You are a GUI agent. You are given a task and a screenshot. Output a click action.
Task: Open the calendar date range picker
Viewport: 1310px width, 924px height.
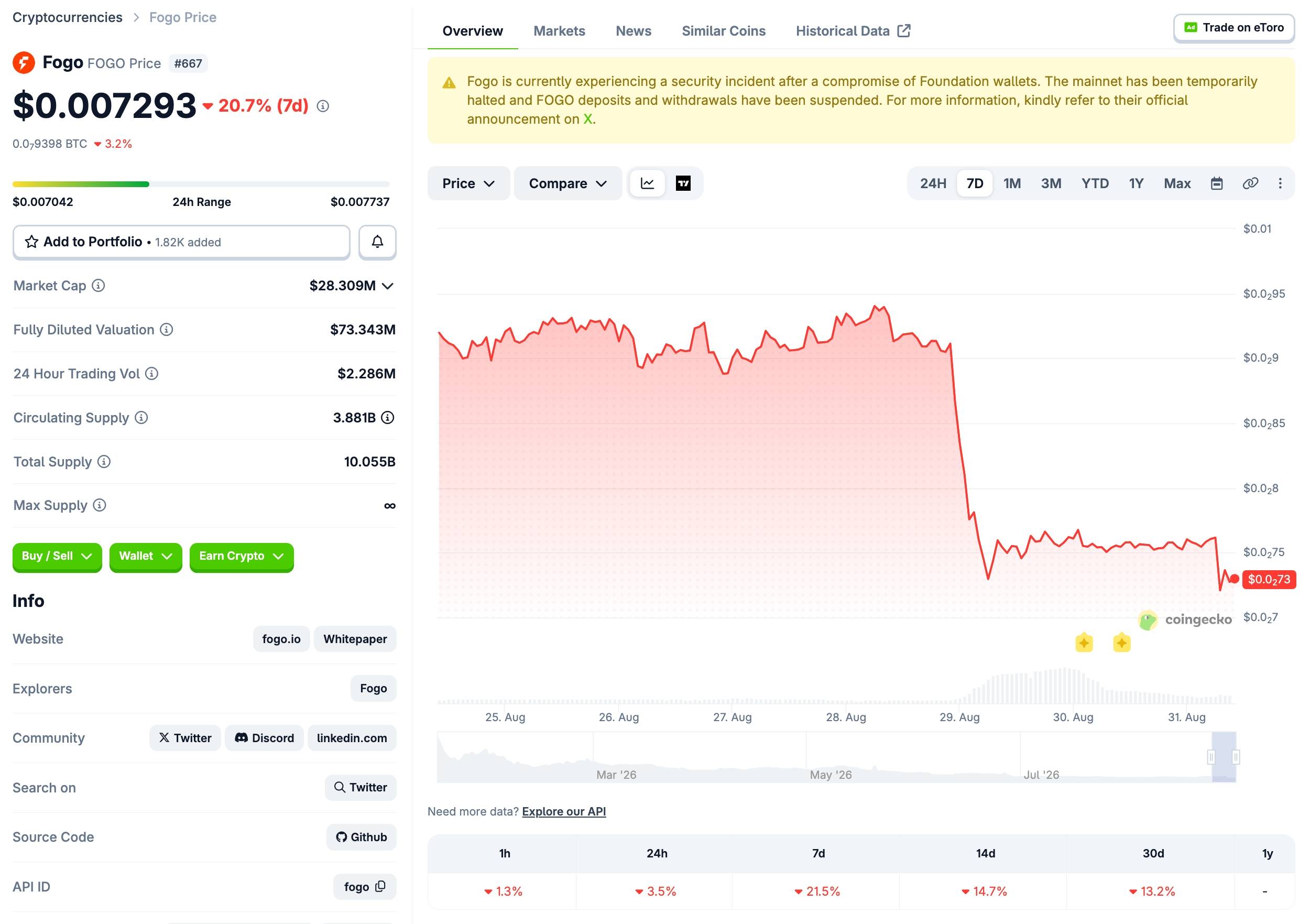pos(1216,183)
